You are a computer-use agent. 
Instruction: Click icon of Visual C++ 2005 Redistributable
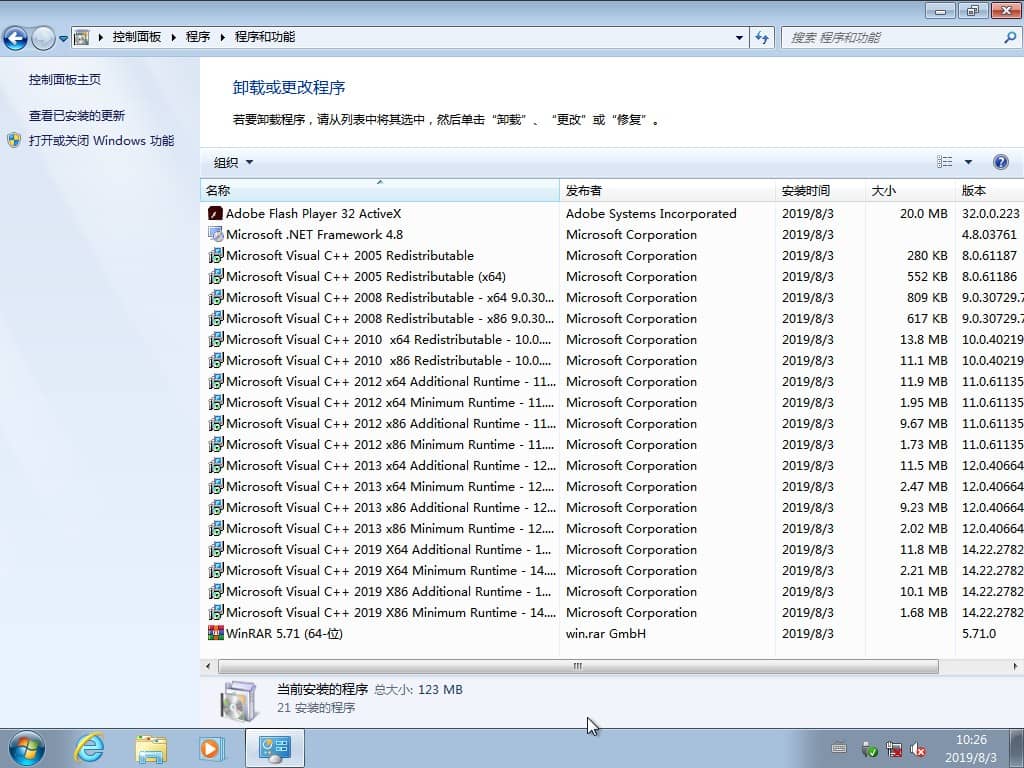[216, 255]
